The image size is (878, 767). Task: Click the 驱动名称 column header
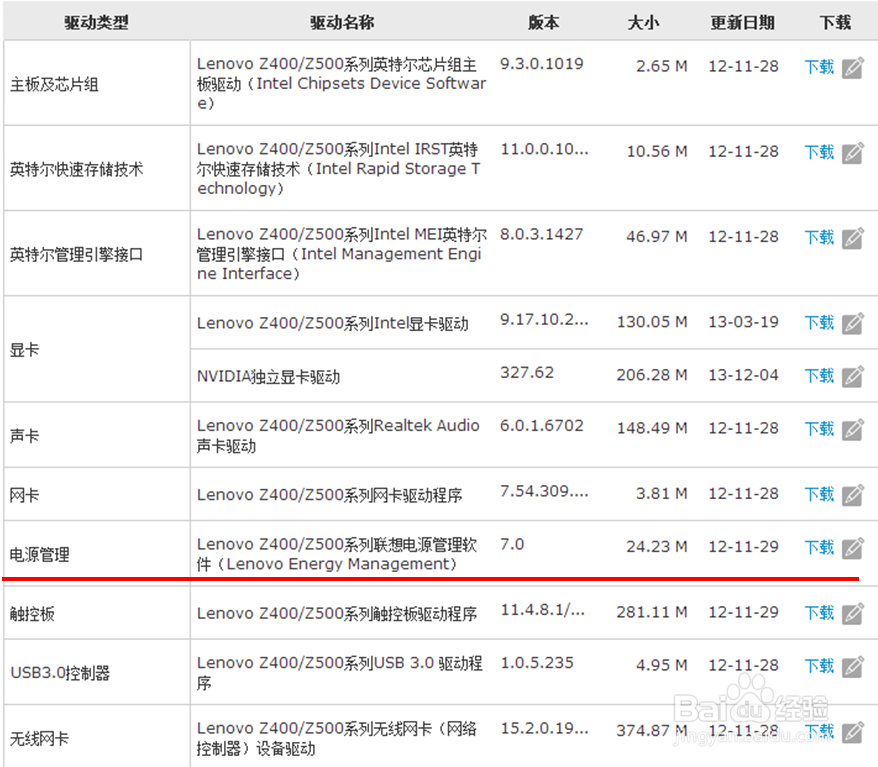click(x=342, y=22)
